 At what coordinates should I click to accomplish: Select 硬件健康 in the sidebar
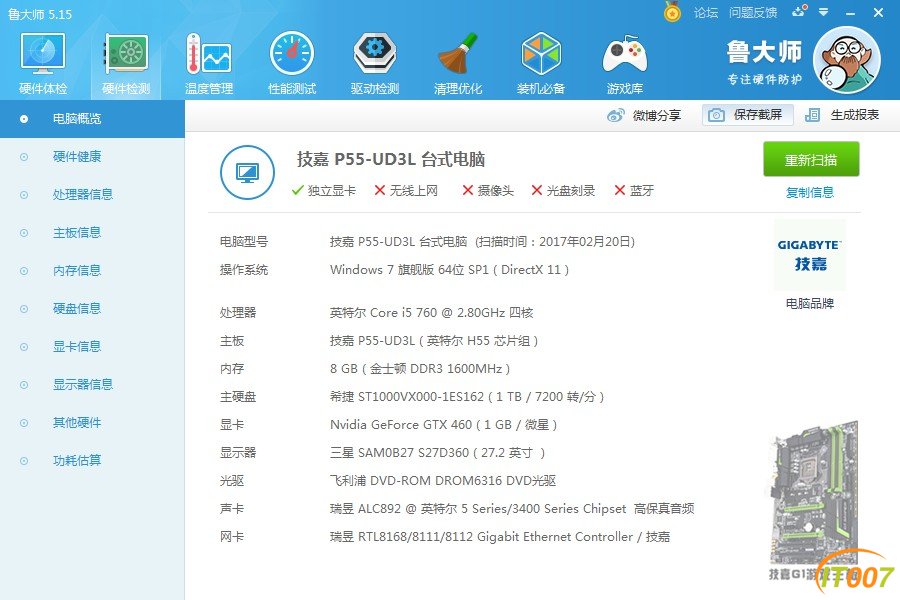77,157
